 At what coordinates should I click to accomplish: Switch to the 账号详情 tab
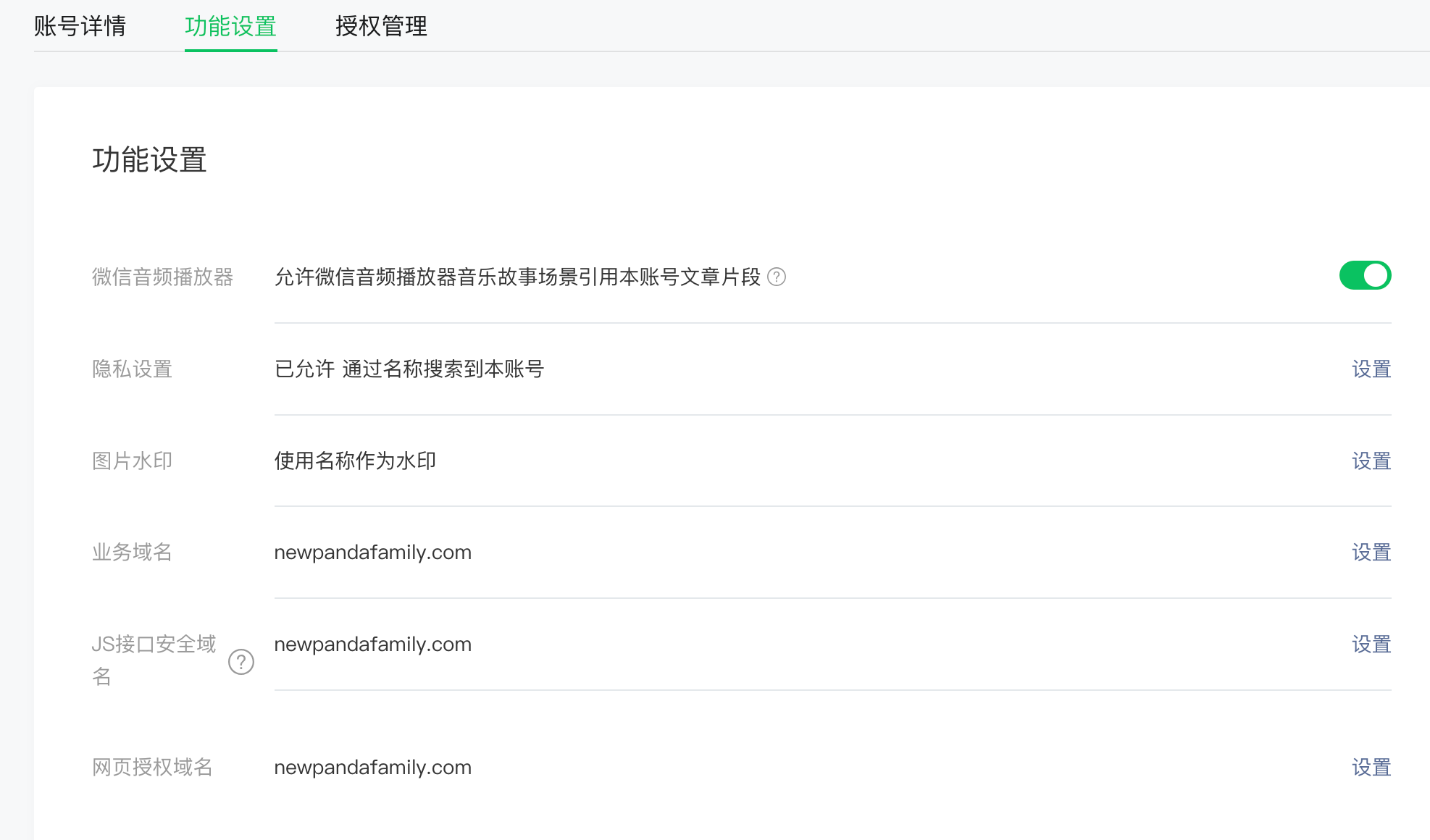pos(80,27)
